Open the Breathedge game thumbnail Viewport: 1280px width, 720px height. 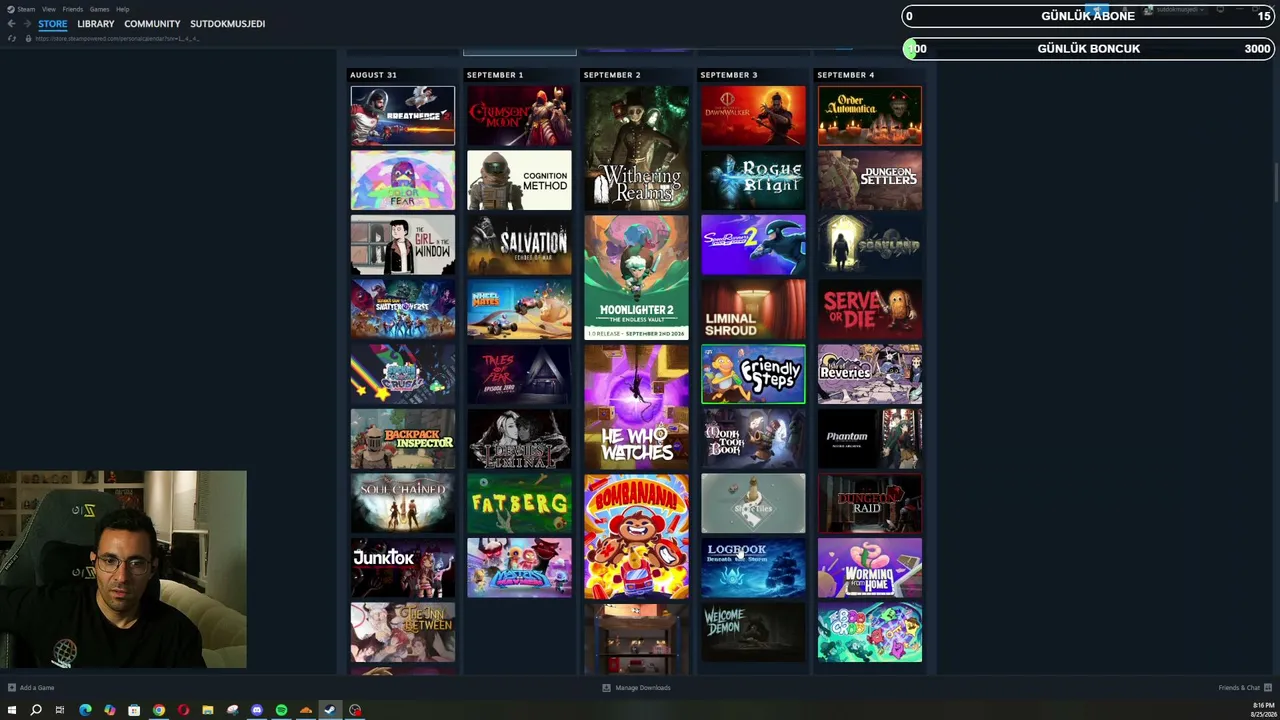[x=403, y=116]
